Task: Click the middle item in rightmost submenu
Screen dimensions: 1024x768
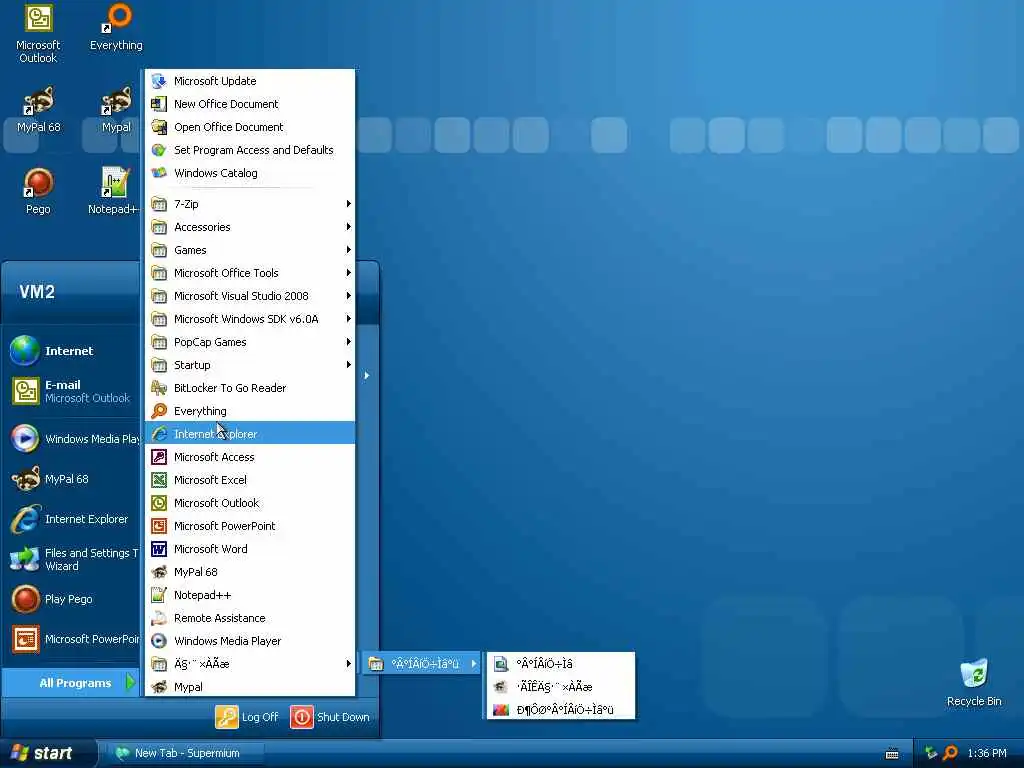Action: [x=561, y=686]
